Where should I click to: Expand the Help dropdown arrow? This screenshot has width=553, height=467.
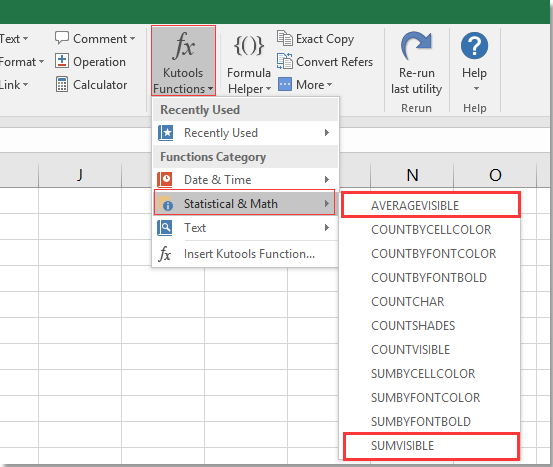tap(476, 89)
